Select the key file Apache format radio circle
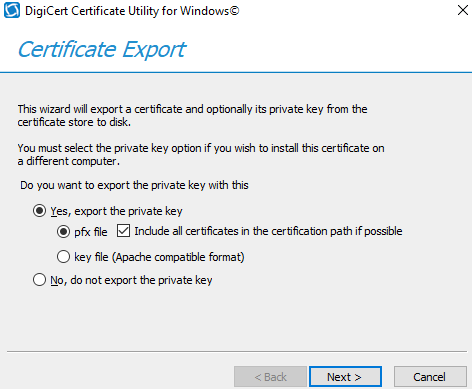 [x=63, y=257]
